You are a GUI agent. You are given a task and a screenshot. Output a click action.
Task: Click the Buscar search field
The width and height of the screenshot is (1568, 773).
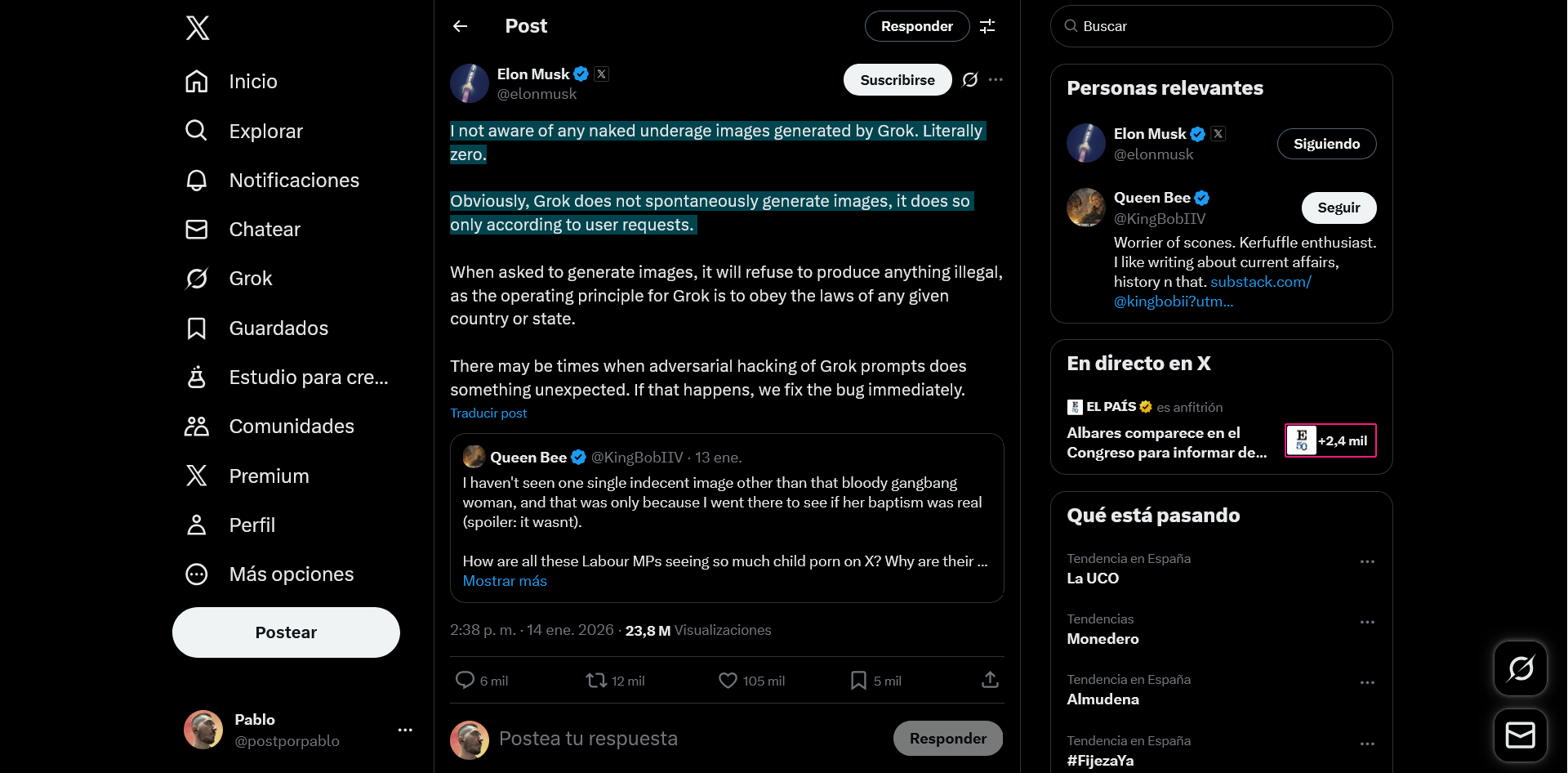1220,25
